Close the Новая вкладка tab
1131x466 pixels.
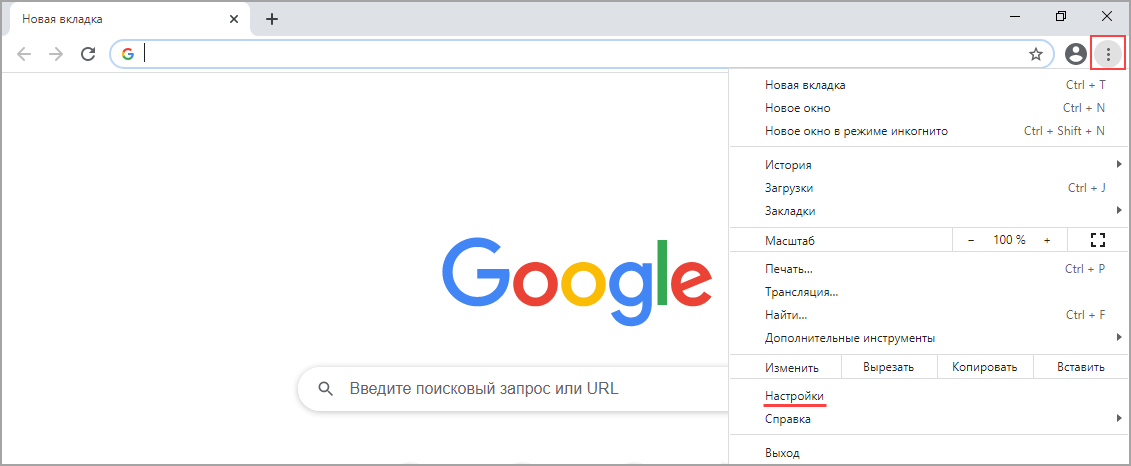tap(234, 19)
